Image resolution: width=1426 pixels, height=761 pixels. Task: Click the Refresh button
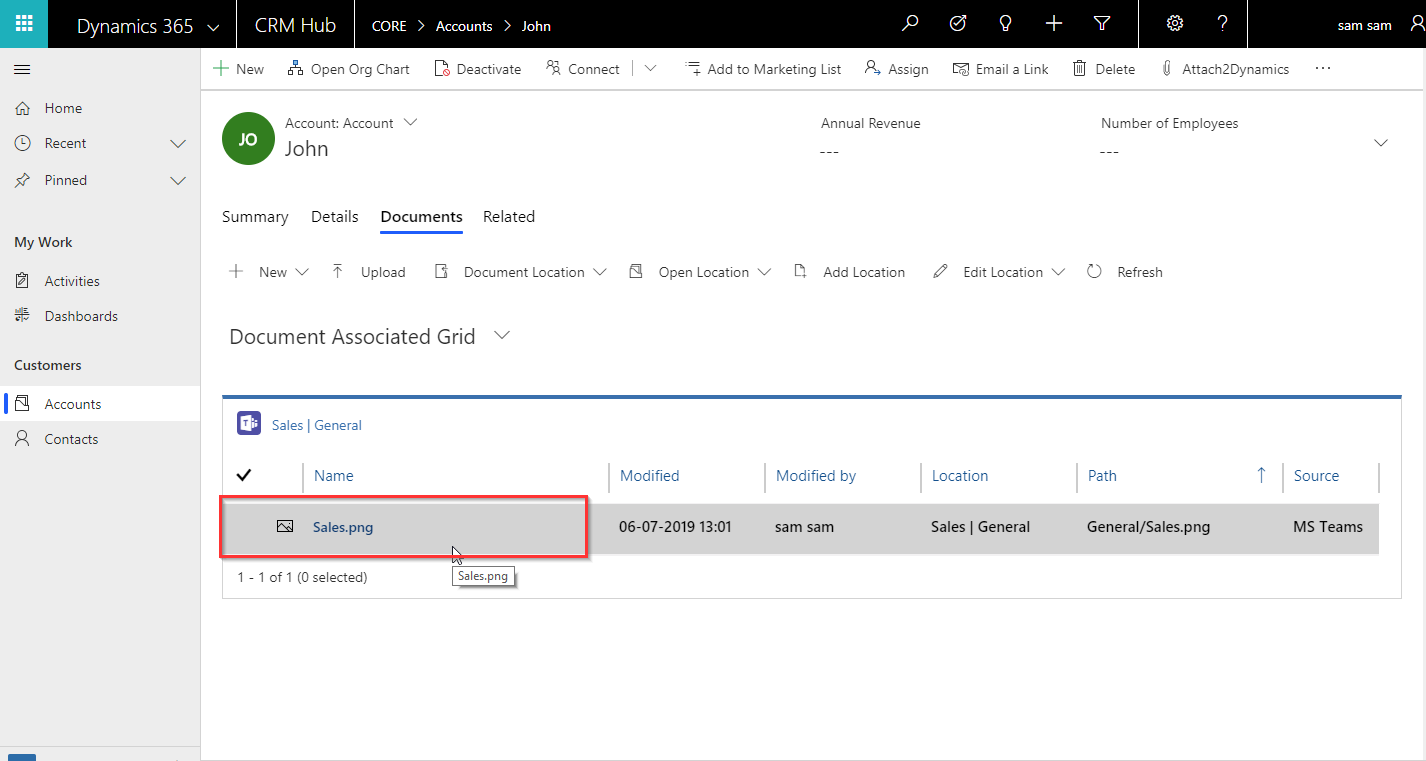click(x=1125, y=272)
